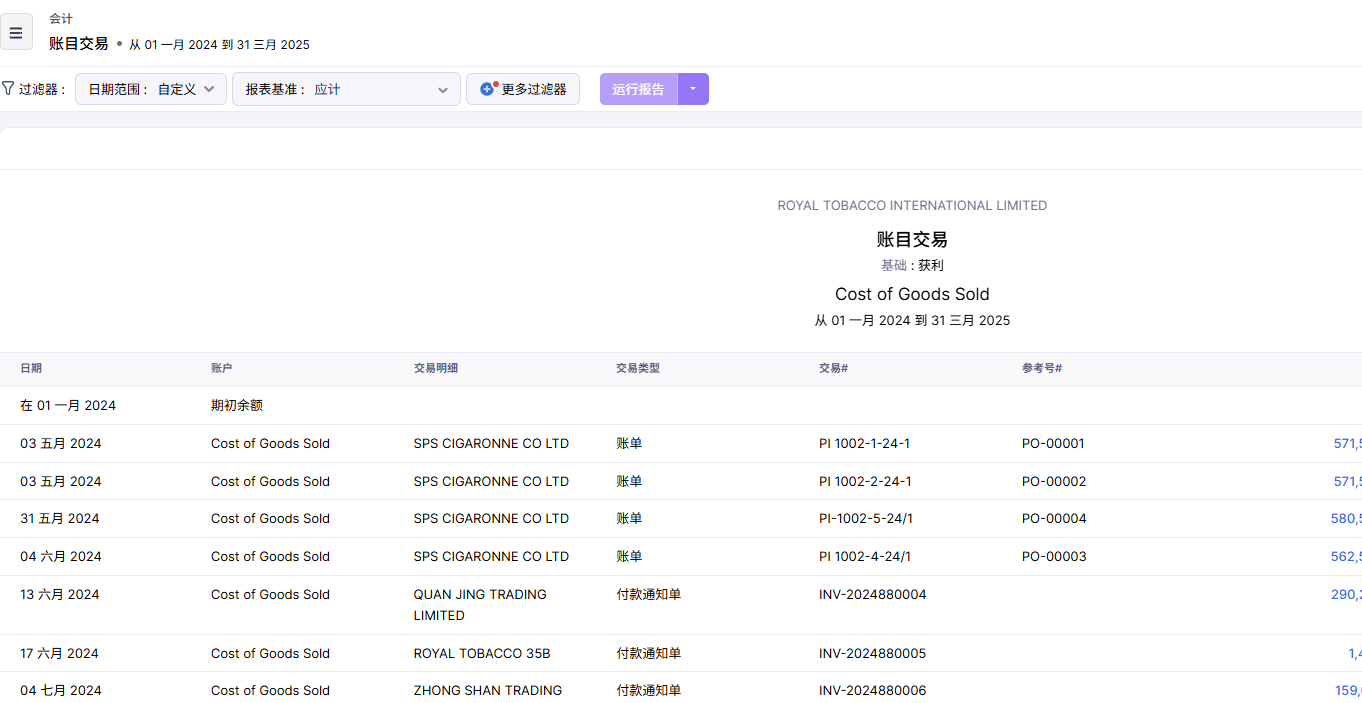The height and width of the screenshot is (703, 1362).
Task: Click ZHONG SHAN TRADING cell
Action: 488,690
